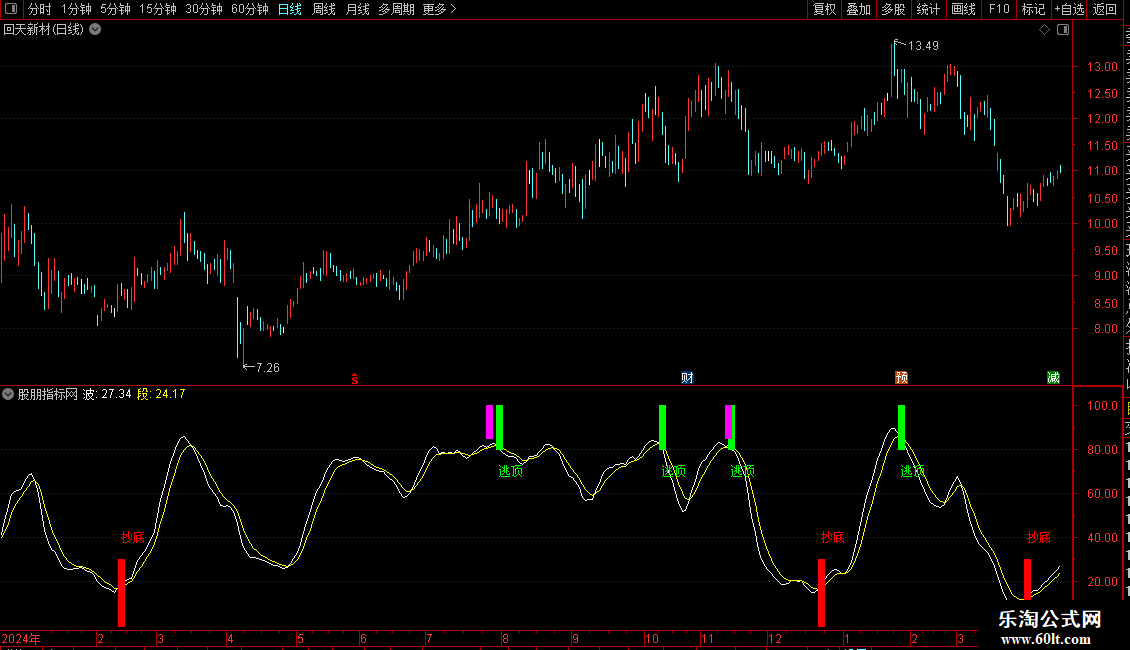Screen dimensions: 1130x650
Task: Add stock via +自选 button
Action: (1069, 9)
